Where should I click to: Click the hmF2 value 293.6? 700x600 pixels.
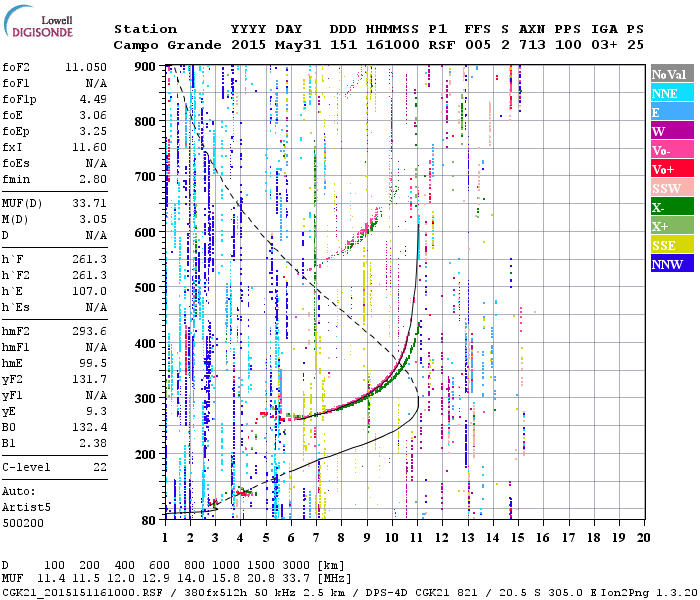pos(90,331)
